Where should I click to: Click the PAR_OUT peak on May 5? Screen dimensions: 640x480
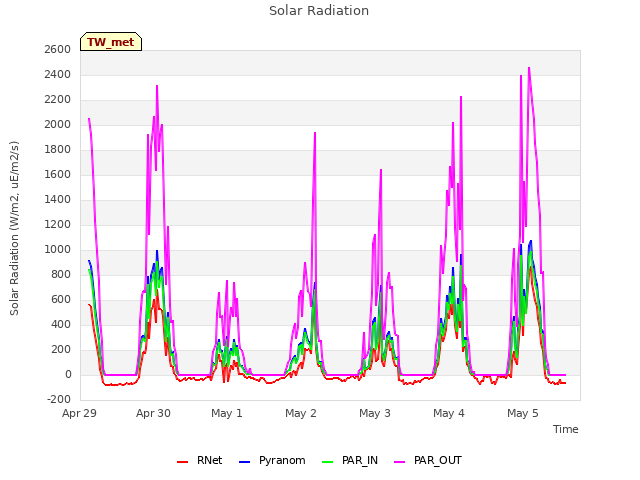[x=529, y=68]
